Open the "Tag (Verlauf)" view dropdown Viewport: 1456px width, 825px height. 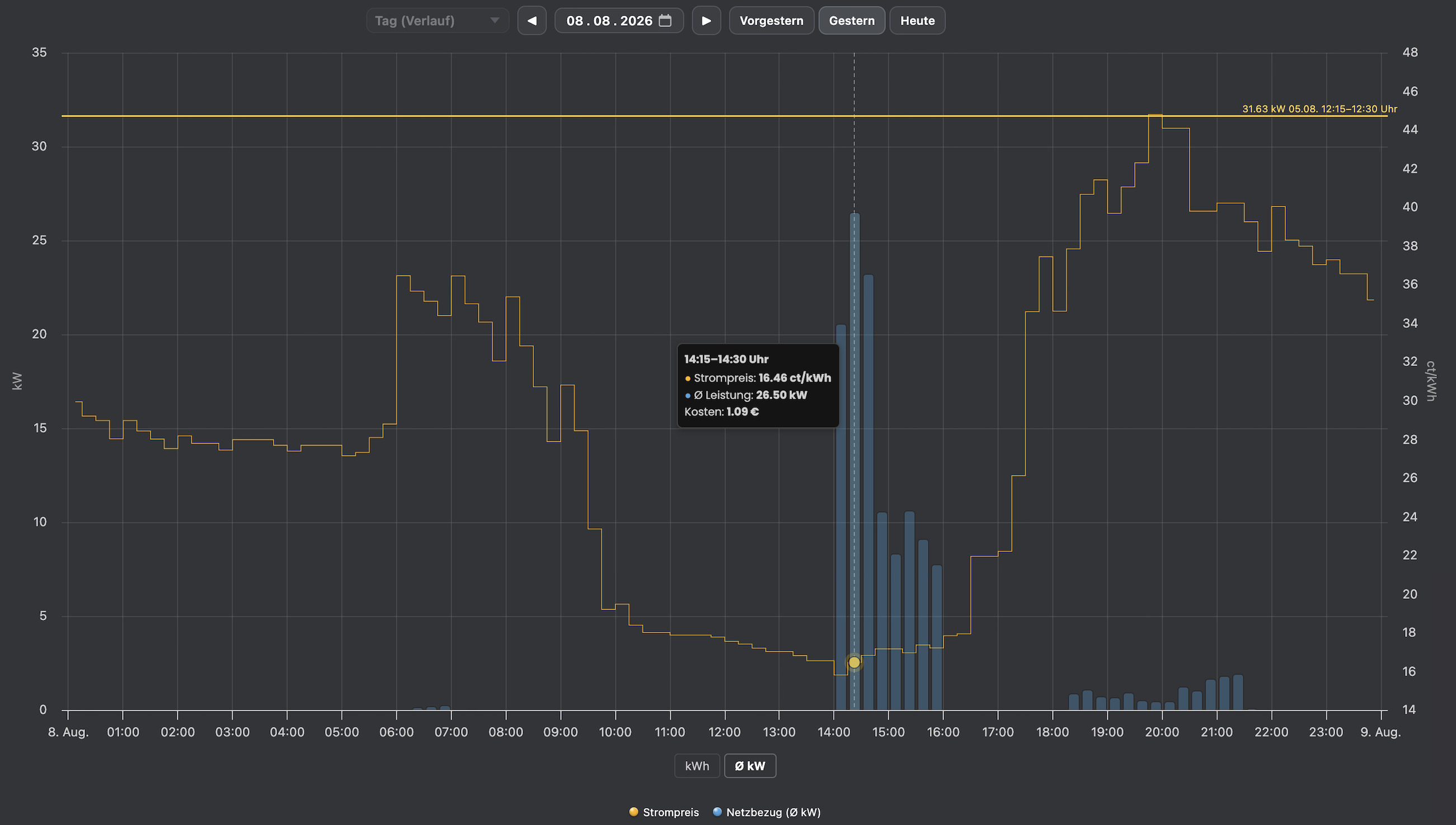(x=437, y=21)
